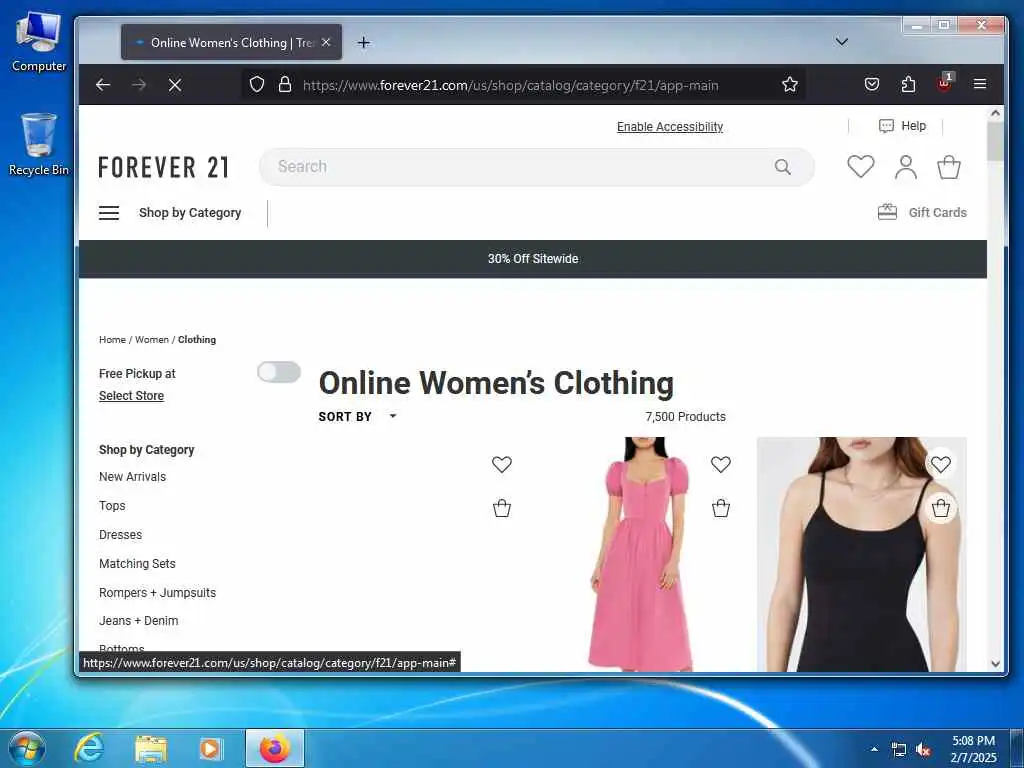This screenshot has width=1024, height=768.
Task: Click the Firefox address bar URL
Action: [511, 85]
